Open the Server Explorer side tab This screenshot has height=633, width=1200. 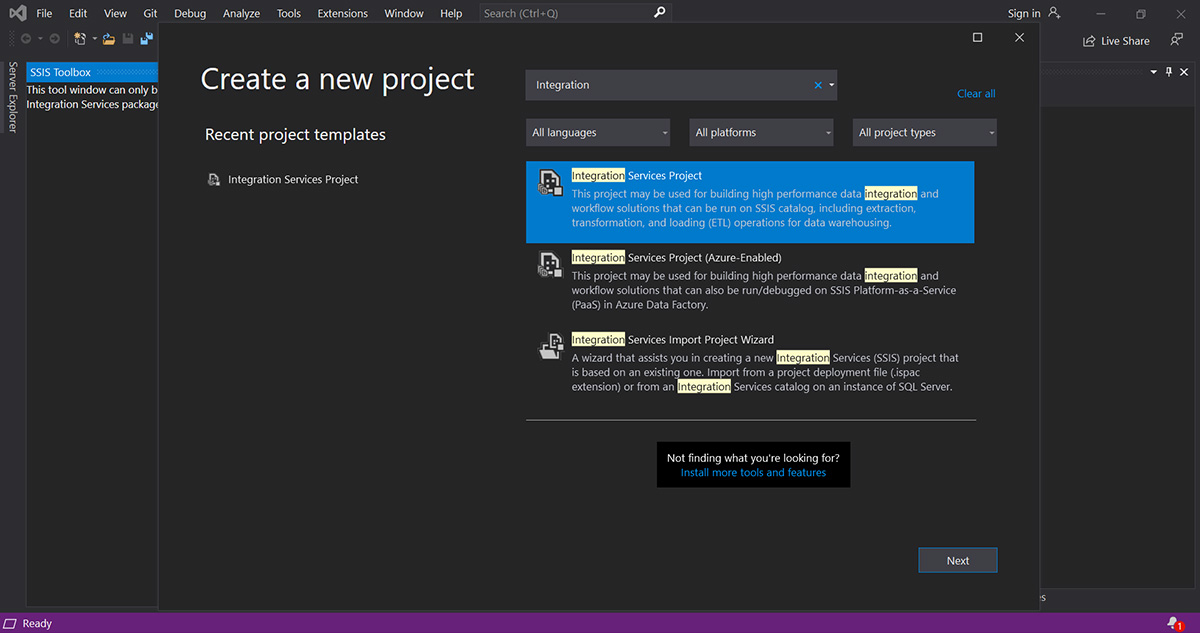pos(12,97)
